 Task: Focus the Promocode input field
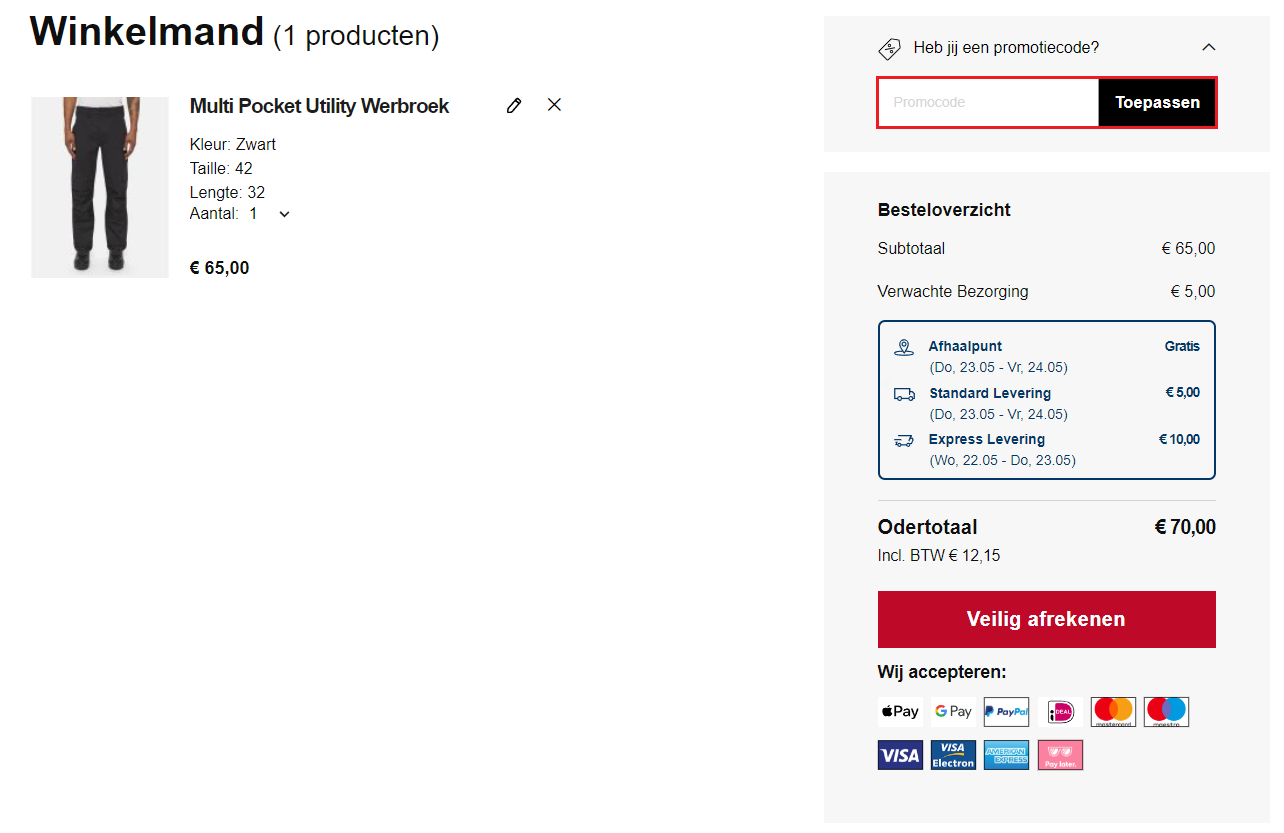pos(988,102)
